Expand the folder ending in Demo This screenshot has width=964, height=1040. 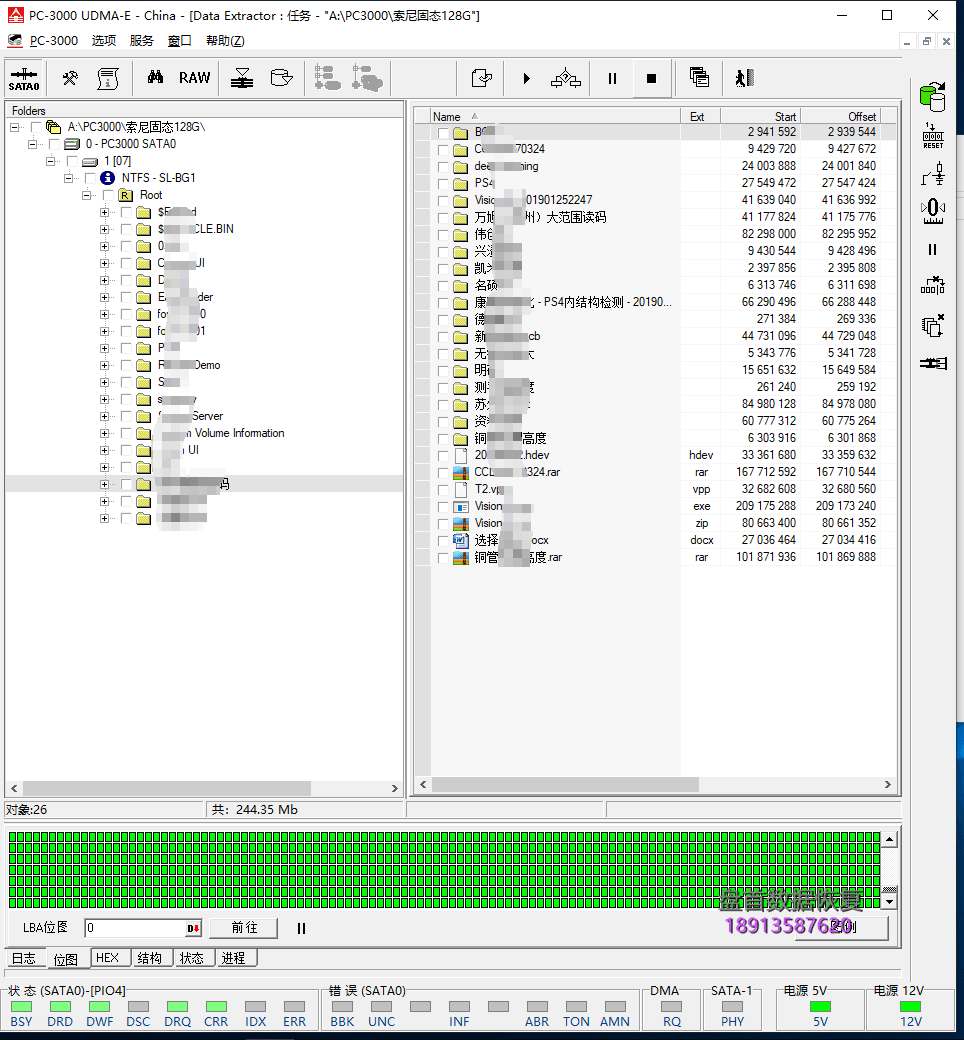tap(104, 365)
